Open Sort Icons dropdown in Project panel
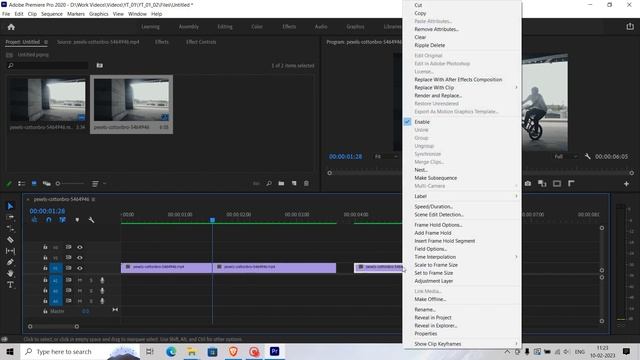Viewport: 640px width, 360px height. click(98, 184)
